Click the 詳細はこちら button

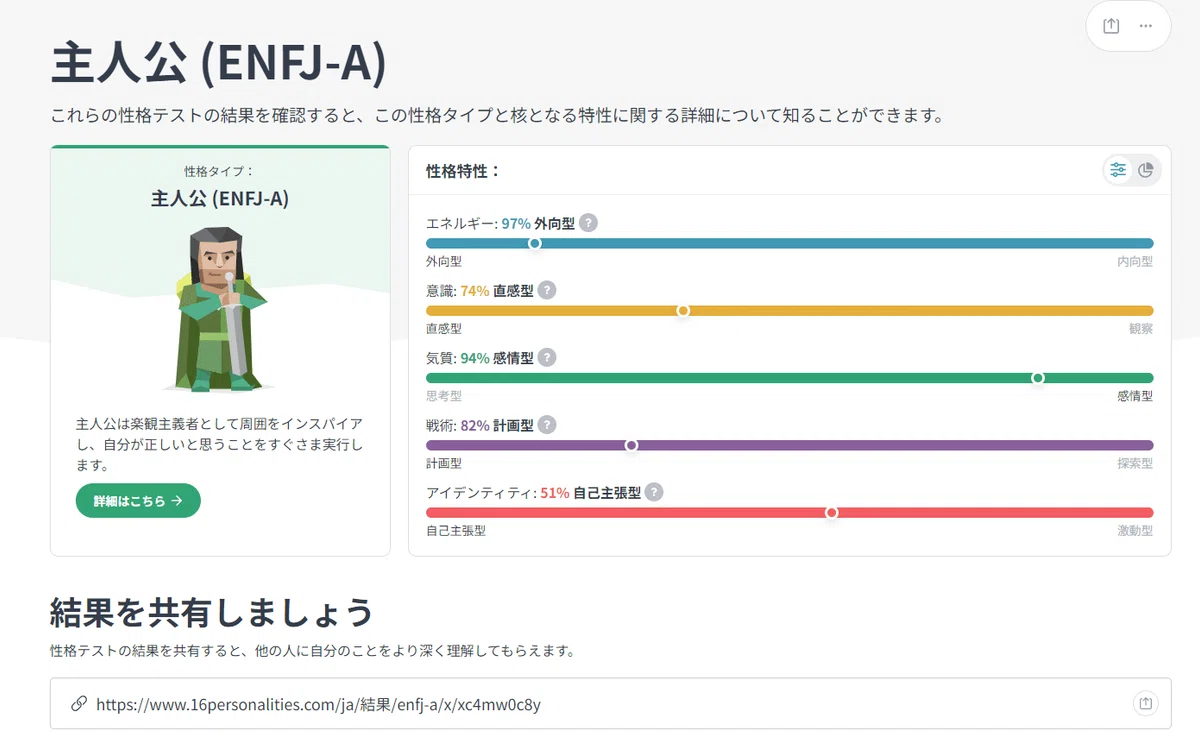click(x=138, y=501)
